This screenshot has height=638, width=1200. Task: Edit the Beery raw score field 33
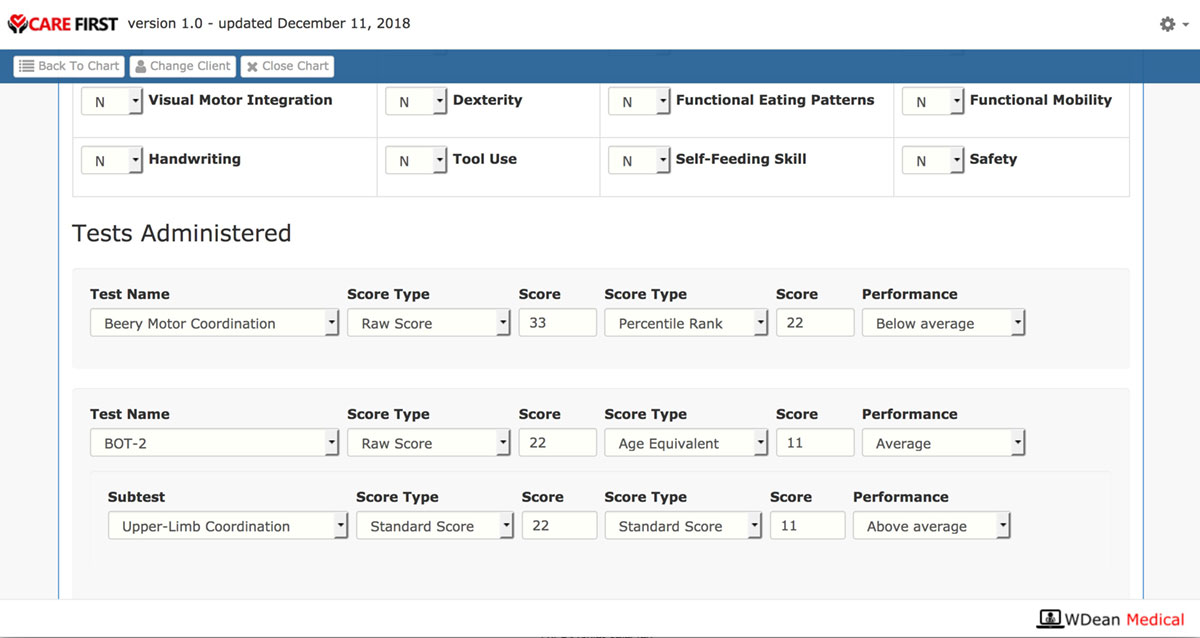[x=558, y=323]
